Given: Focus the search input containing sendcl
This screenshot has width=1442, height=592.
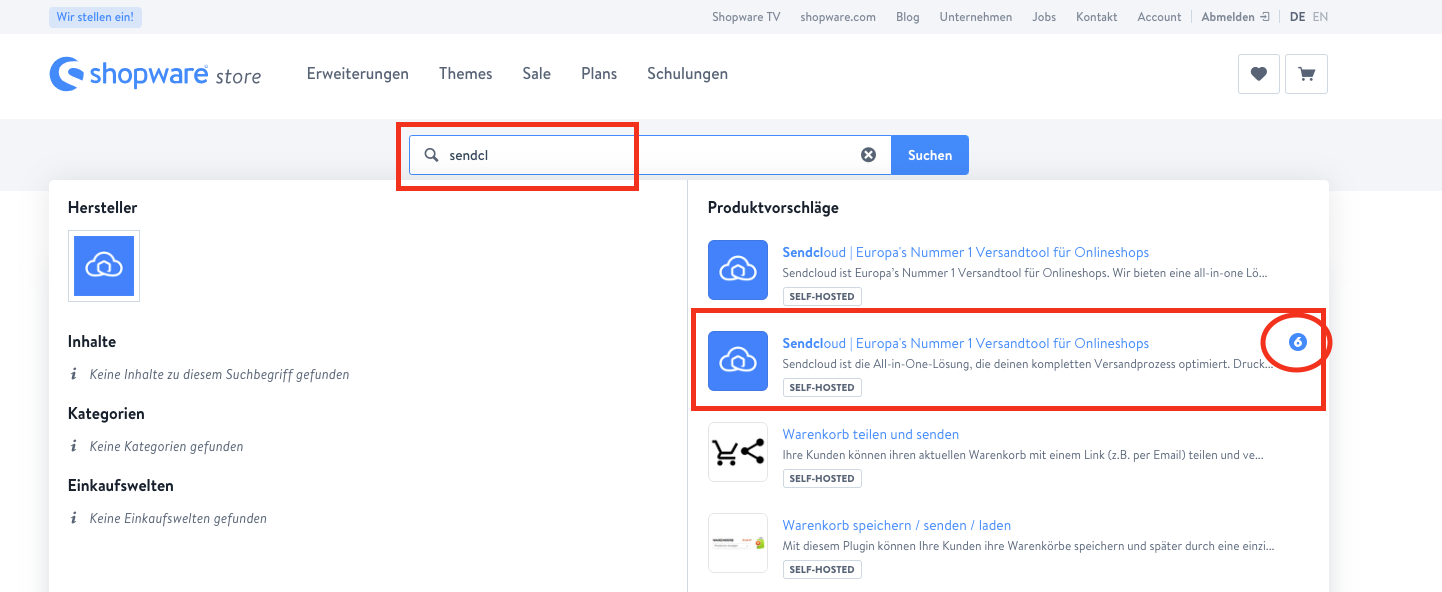Looking at the screenshot, I should pos(650,155).
